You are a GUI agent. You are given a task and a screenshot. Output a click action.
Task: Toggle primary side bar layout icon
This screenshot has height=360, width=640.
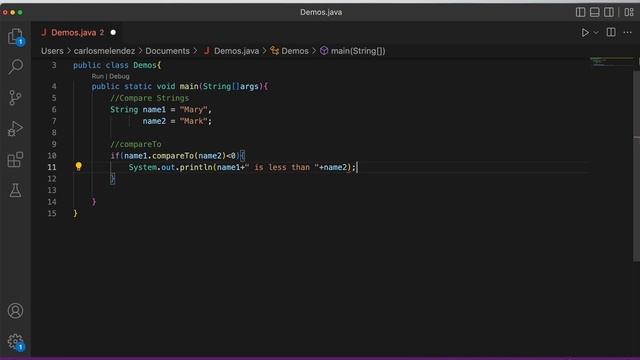point(580,12)
